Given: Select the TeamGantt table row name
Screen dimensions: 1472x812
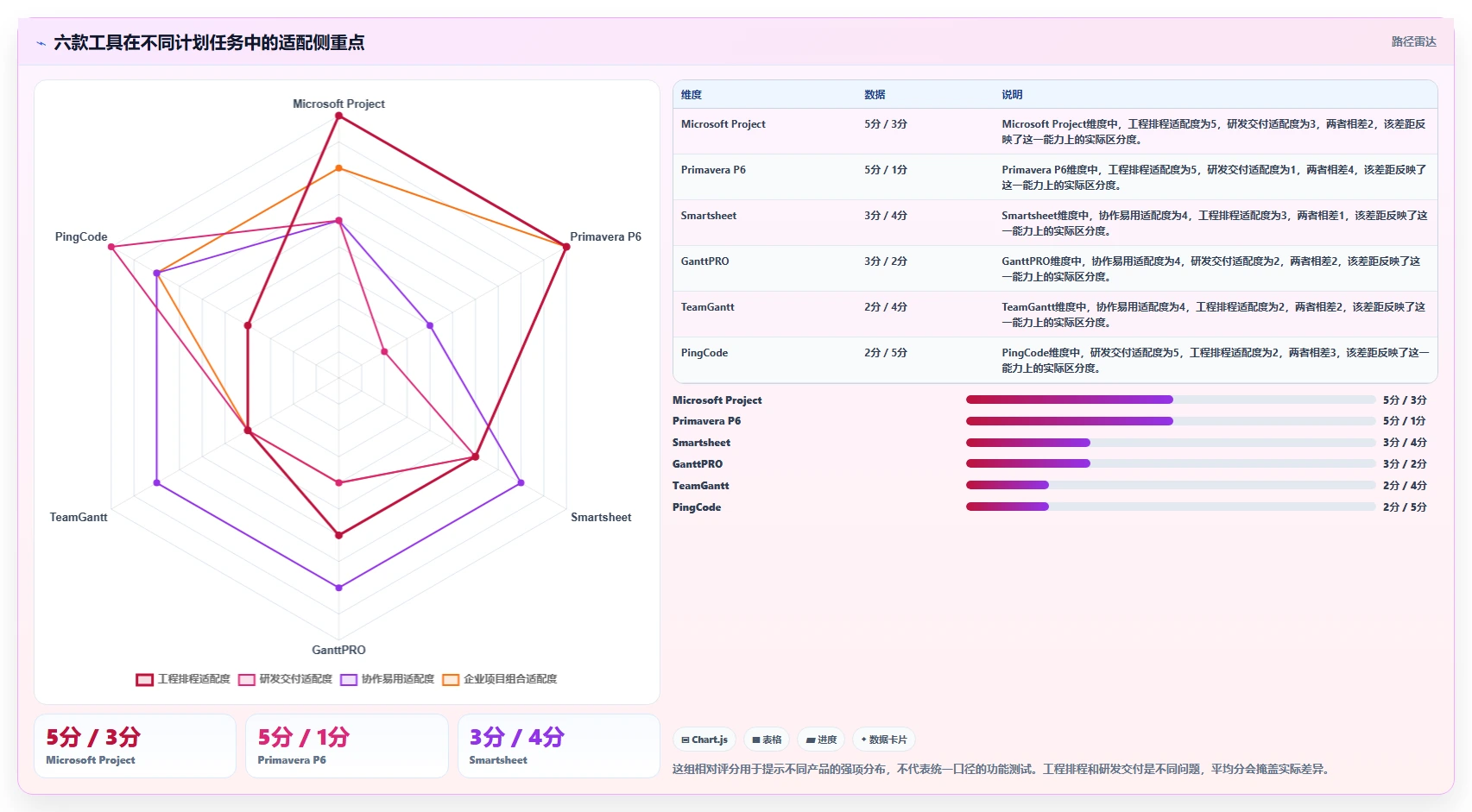Looking at the screenshot, I should point(708,307).
